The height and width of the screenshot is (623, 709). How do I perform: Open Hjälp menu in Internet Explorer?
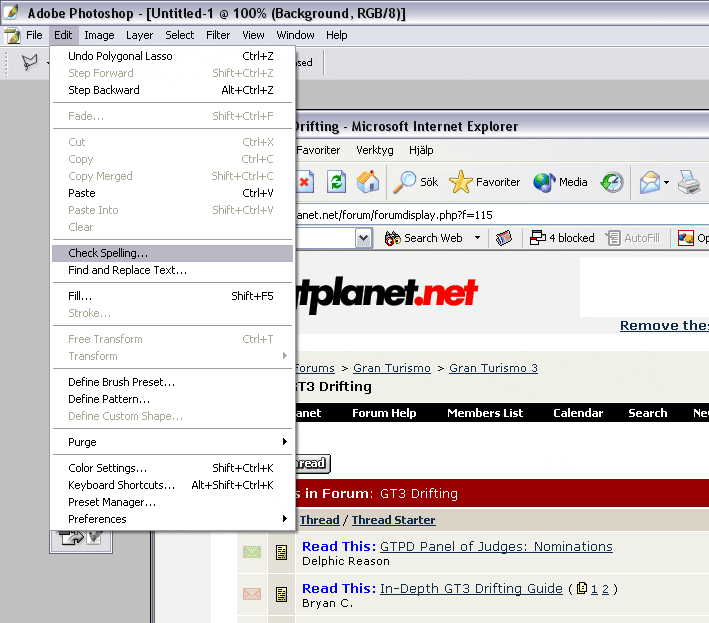tap(421, 150)
